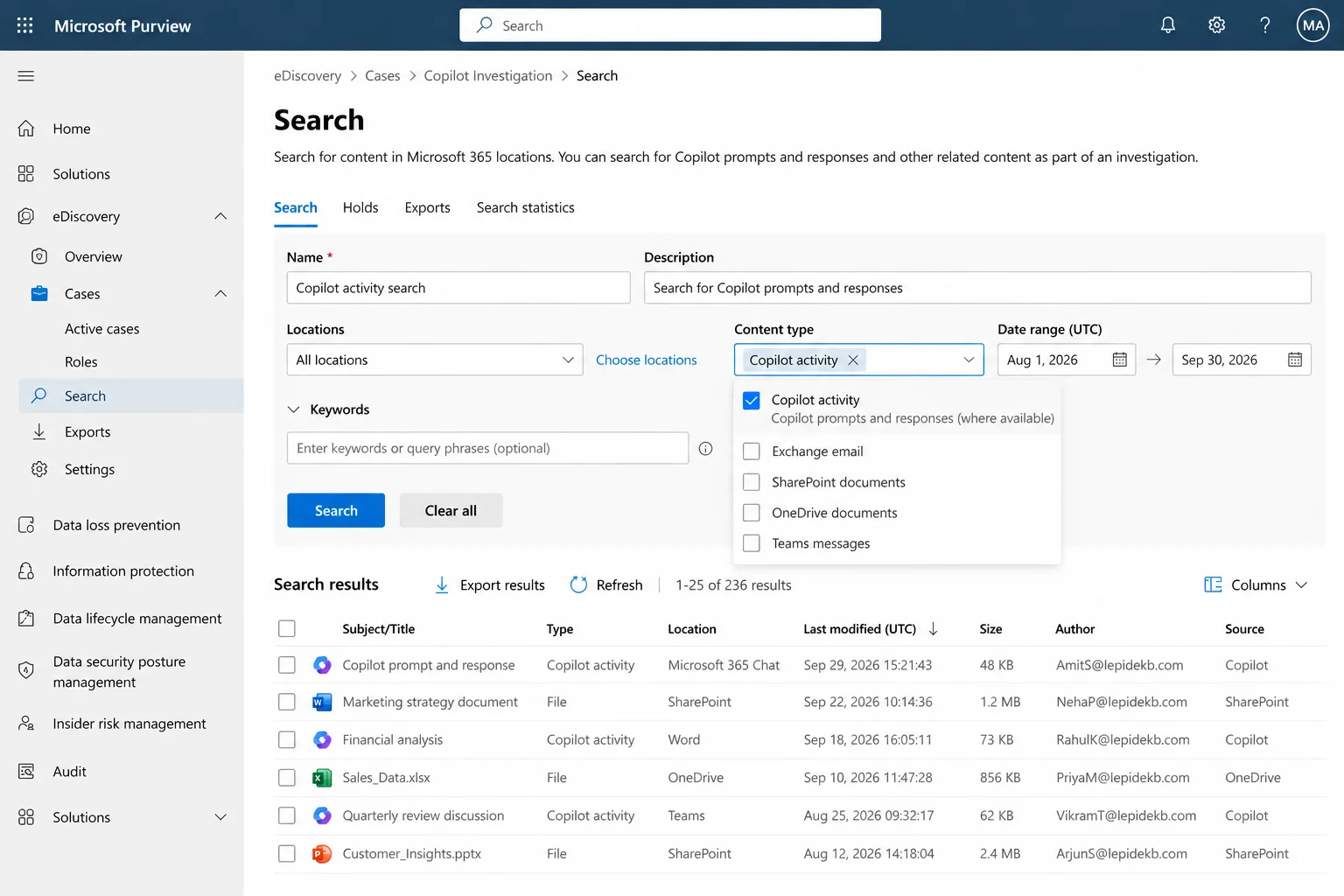Collapse navigation with hamburger icon
Image resolution: width=1344 pixels, height=896 pixels.
[26, 76]
